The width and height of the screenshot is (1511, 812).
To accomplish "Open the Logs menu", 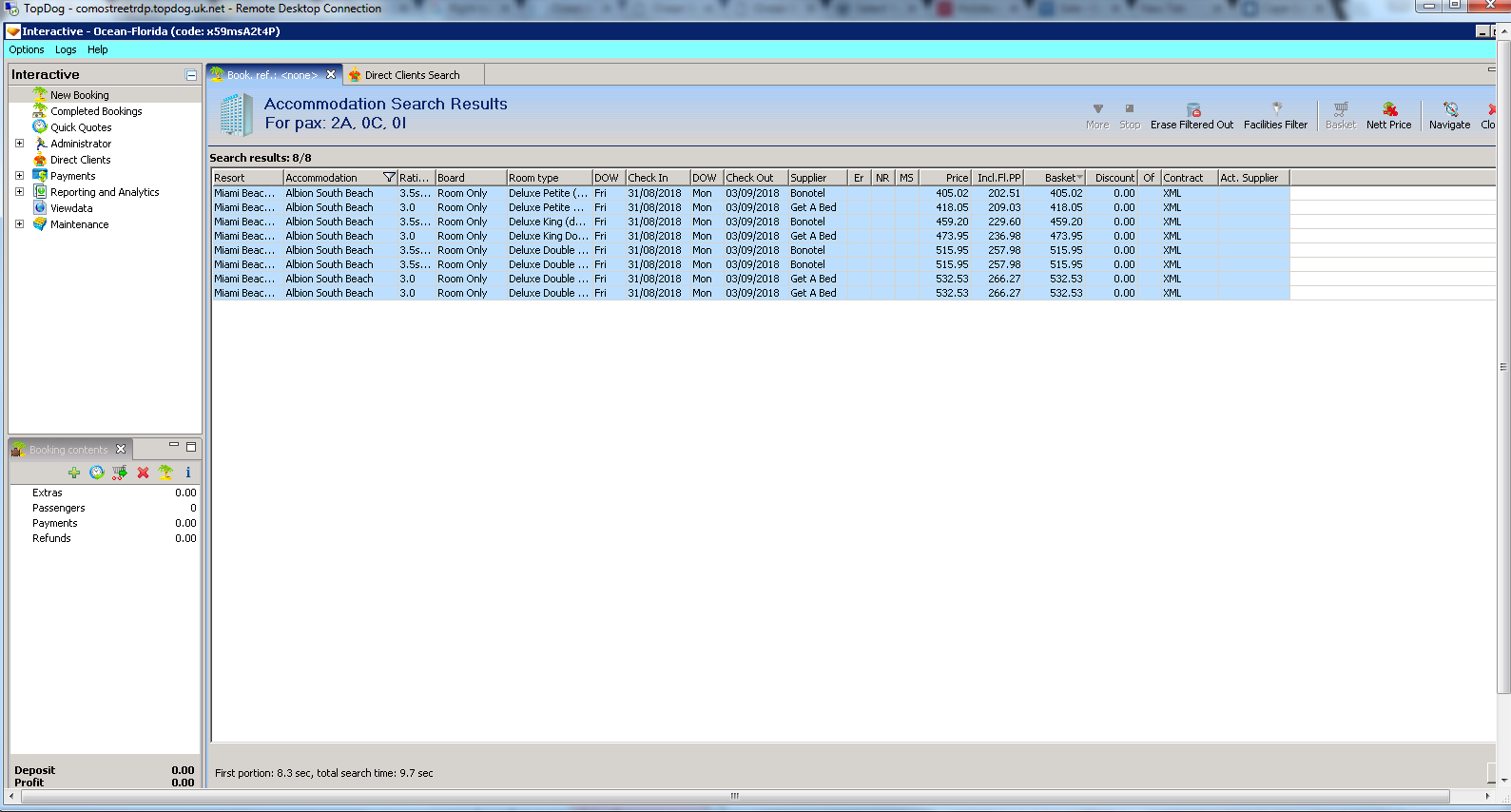I will click(66, 49).
